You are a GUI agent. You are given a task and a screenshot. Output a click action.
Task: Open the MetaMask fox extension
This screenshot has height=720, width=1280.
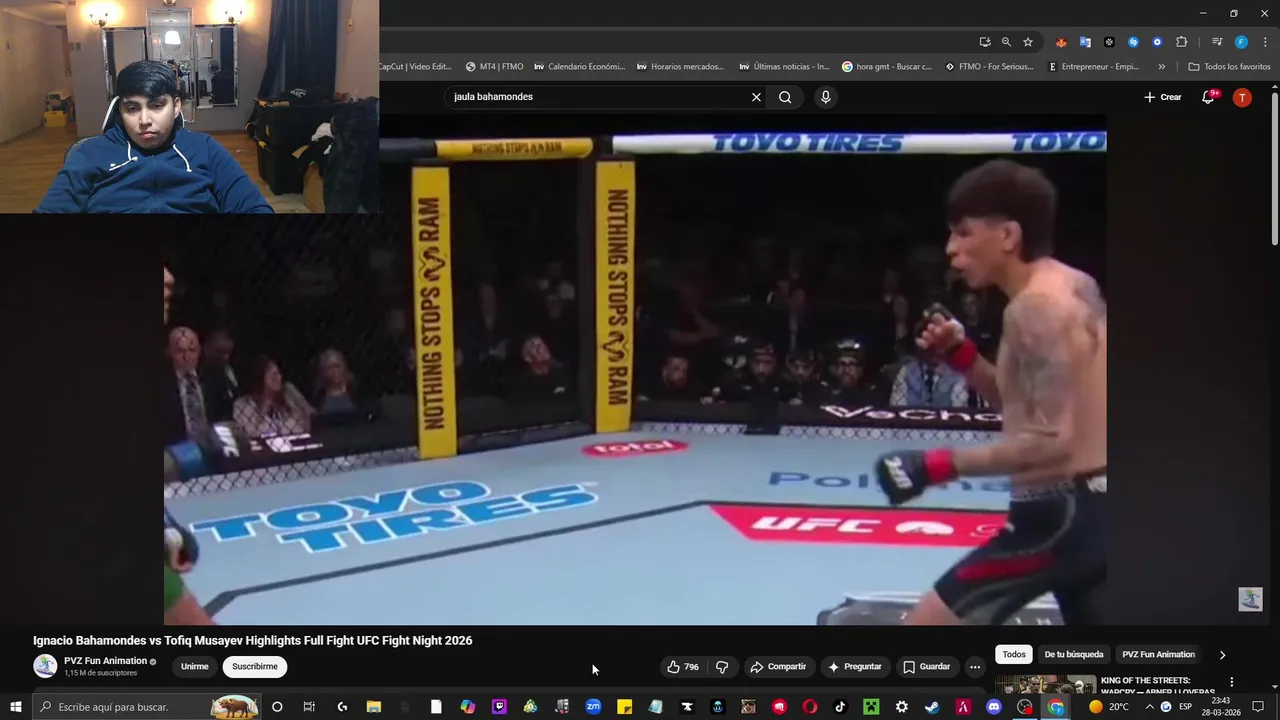pos(1061,42)
